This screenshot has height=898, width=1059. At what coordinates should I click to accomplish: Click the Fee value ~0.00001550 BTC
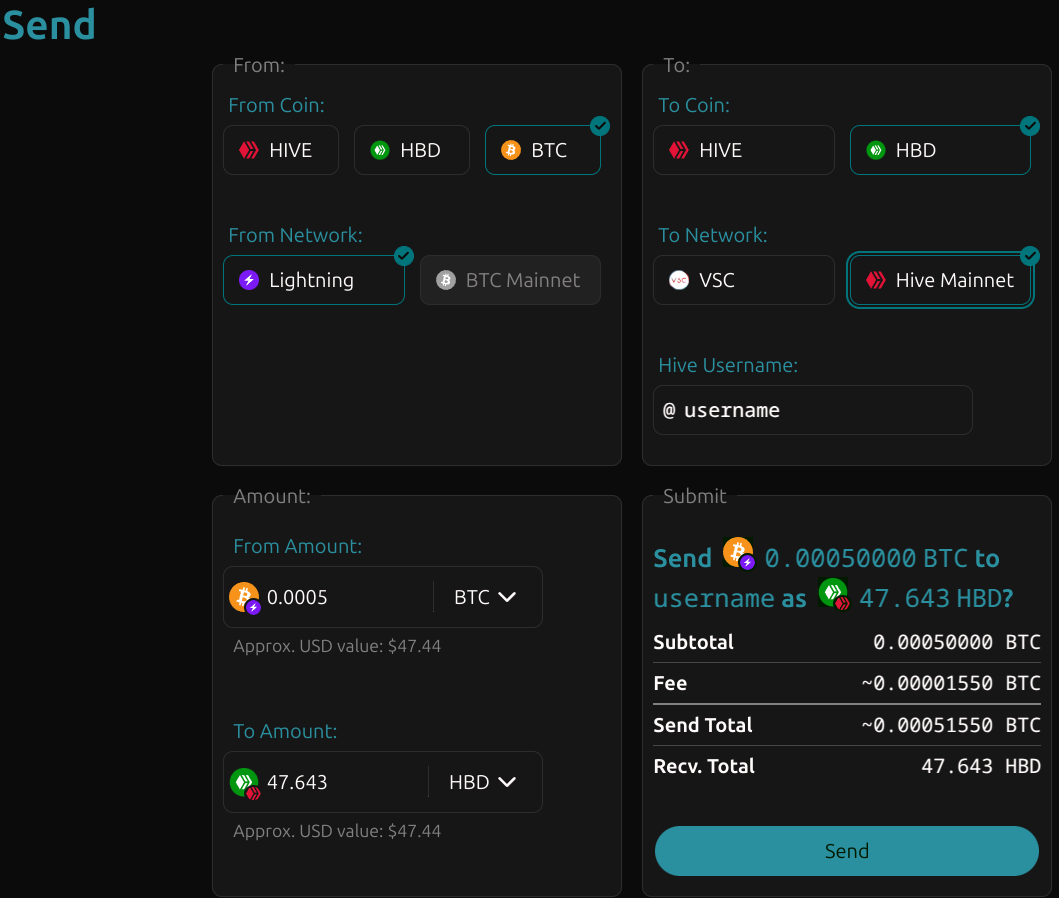951,683
